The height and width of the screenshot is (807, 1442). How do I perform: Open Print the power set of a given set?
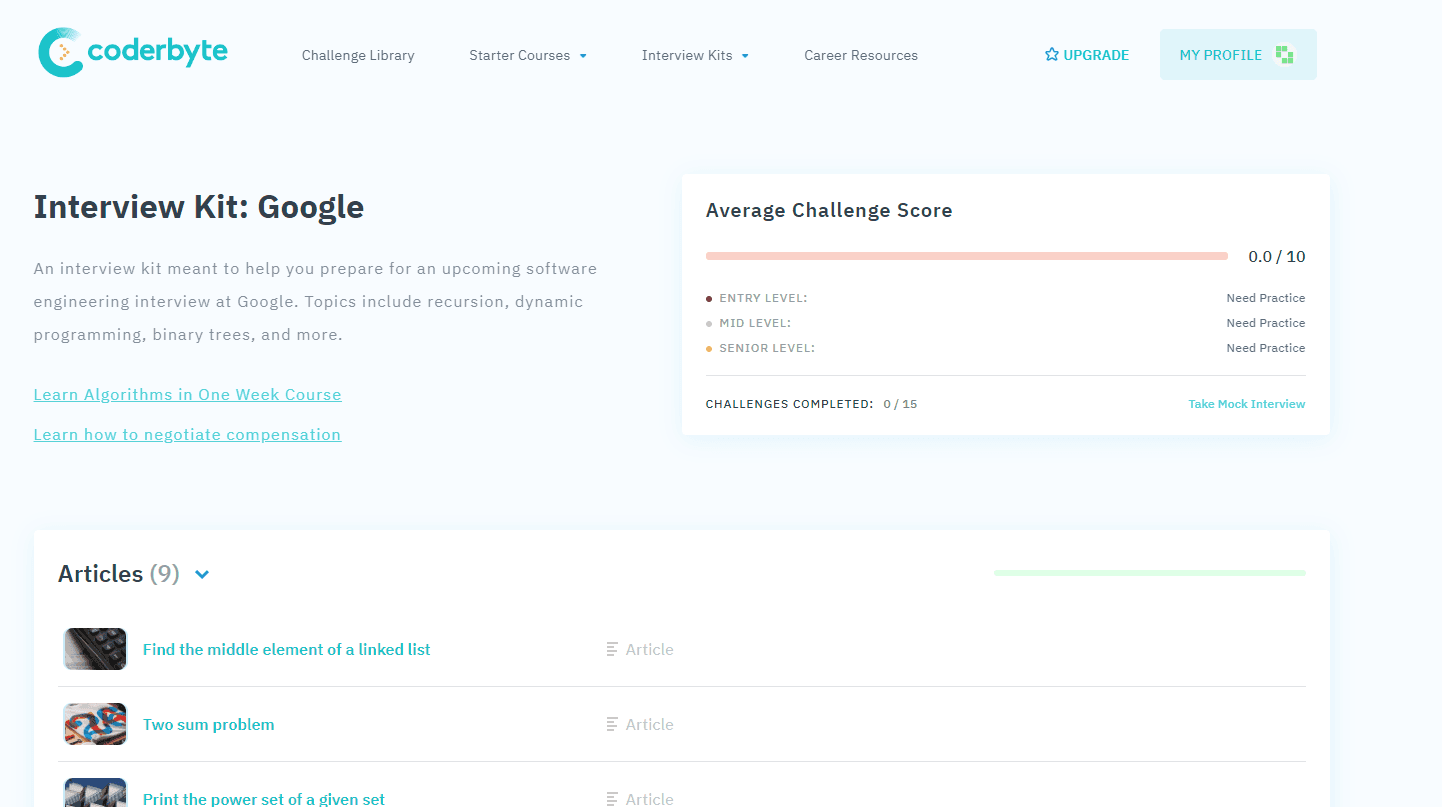pyautogui.click(x=264, y=799)
